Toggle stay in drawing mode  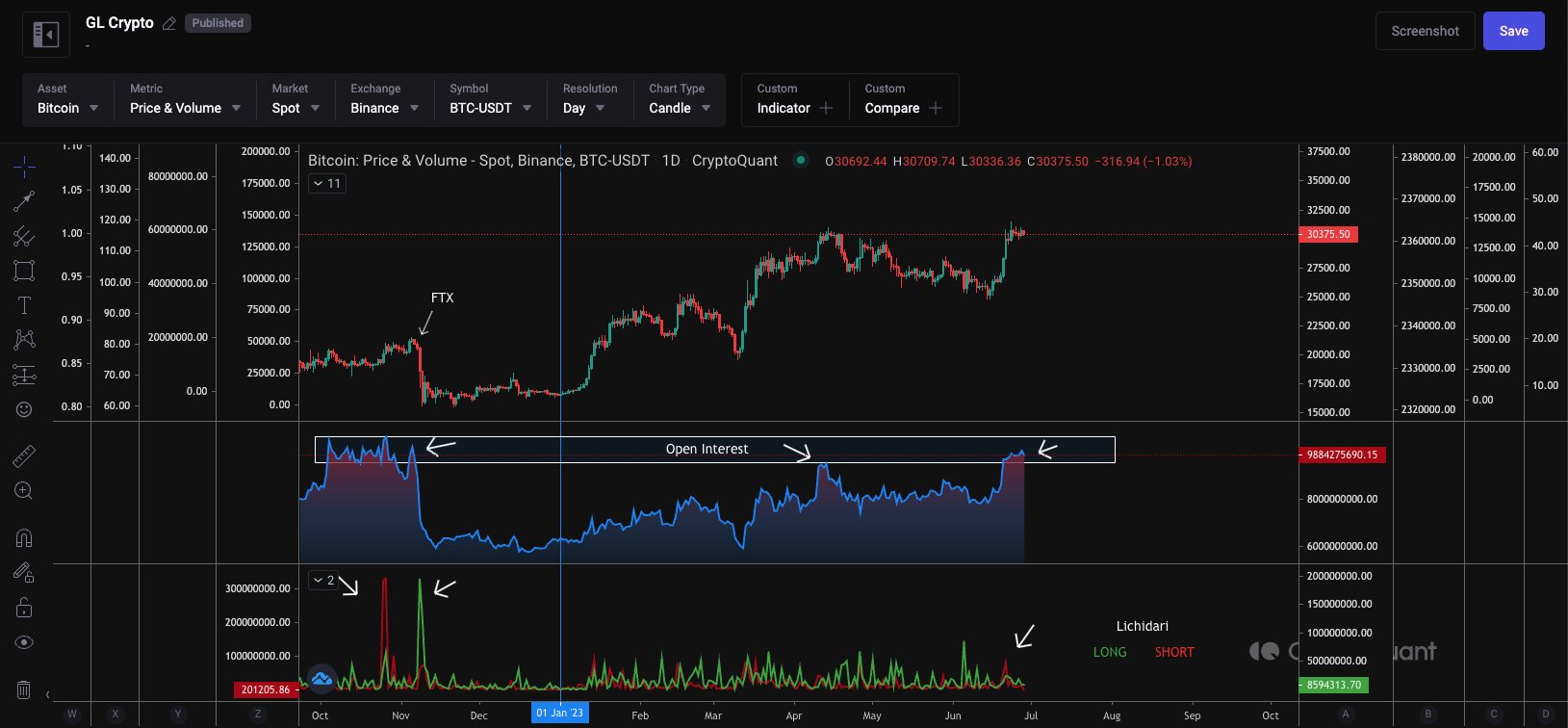24,572
